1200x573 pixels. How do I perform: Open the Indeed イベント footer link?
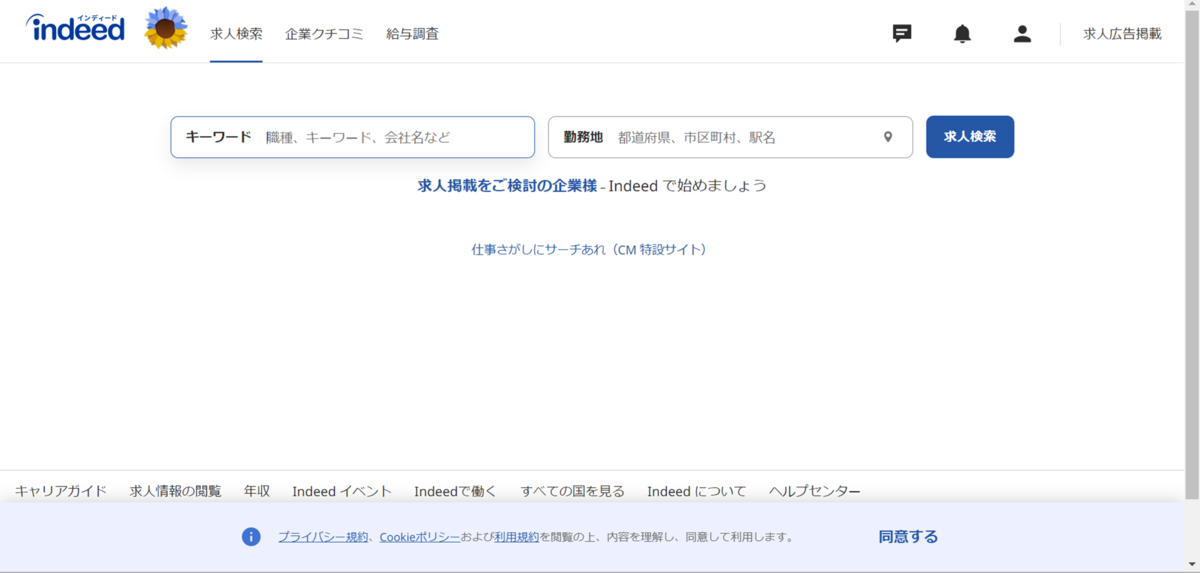pos(342,491)
